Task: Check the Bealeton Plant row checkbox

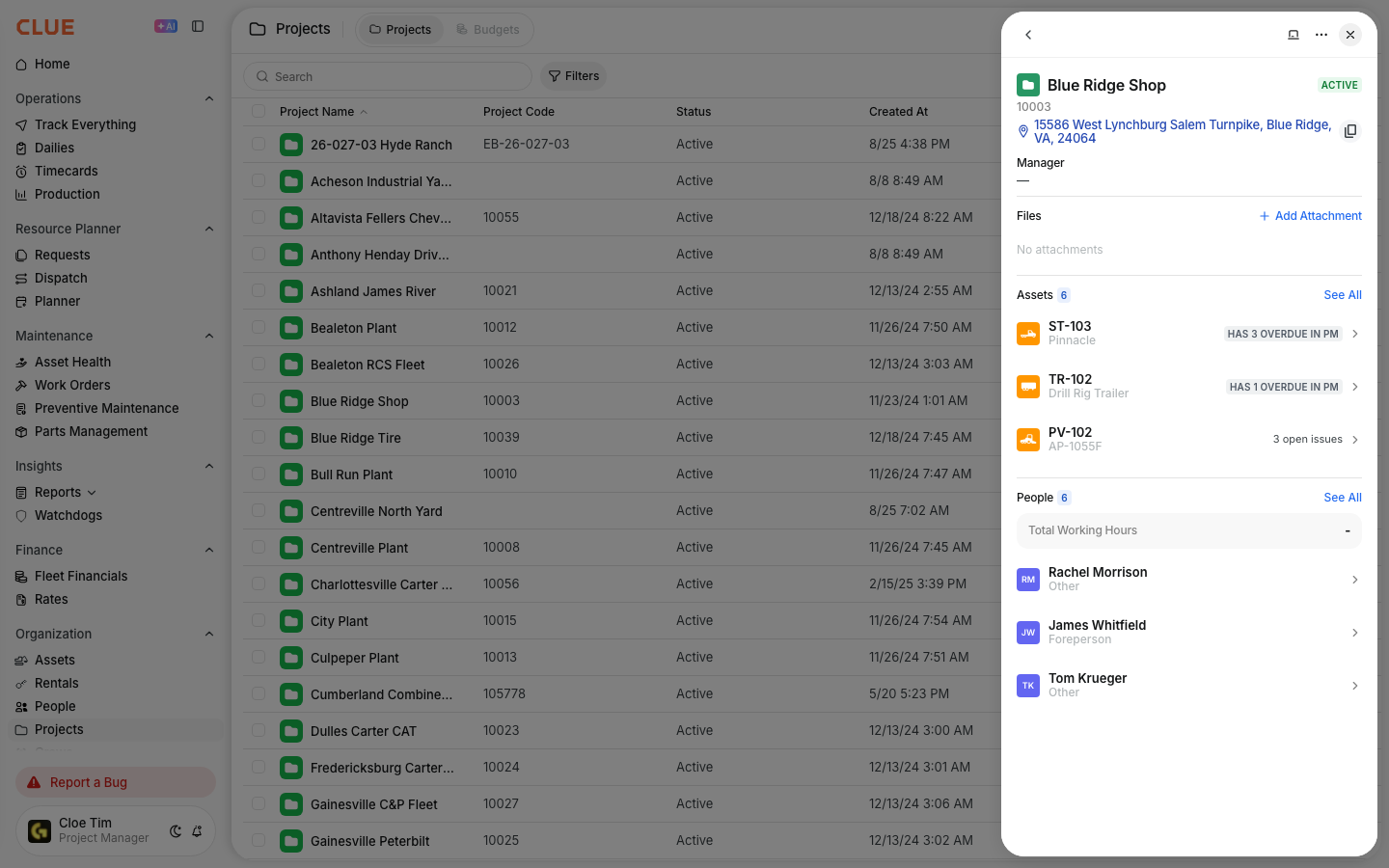Action: click(259, 327)
